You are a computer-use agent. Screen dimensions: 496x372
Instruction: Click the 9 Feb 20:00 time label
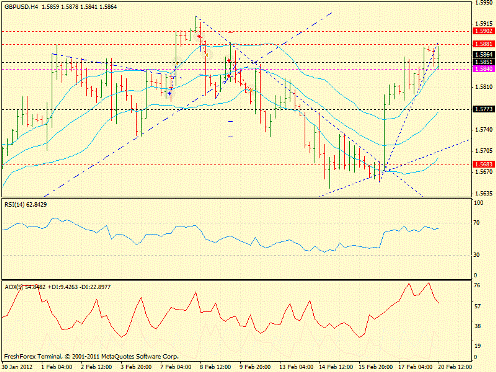pos(255,367)
